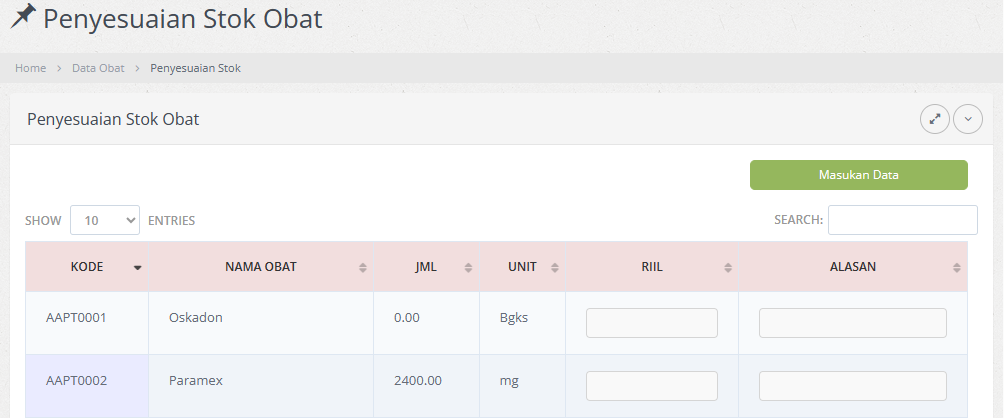Click the pushpin icon beside page title
Image resolution: width=1004 pixels, height=418 pixels.
[x=22, y=17]
